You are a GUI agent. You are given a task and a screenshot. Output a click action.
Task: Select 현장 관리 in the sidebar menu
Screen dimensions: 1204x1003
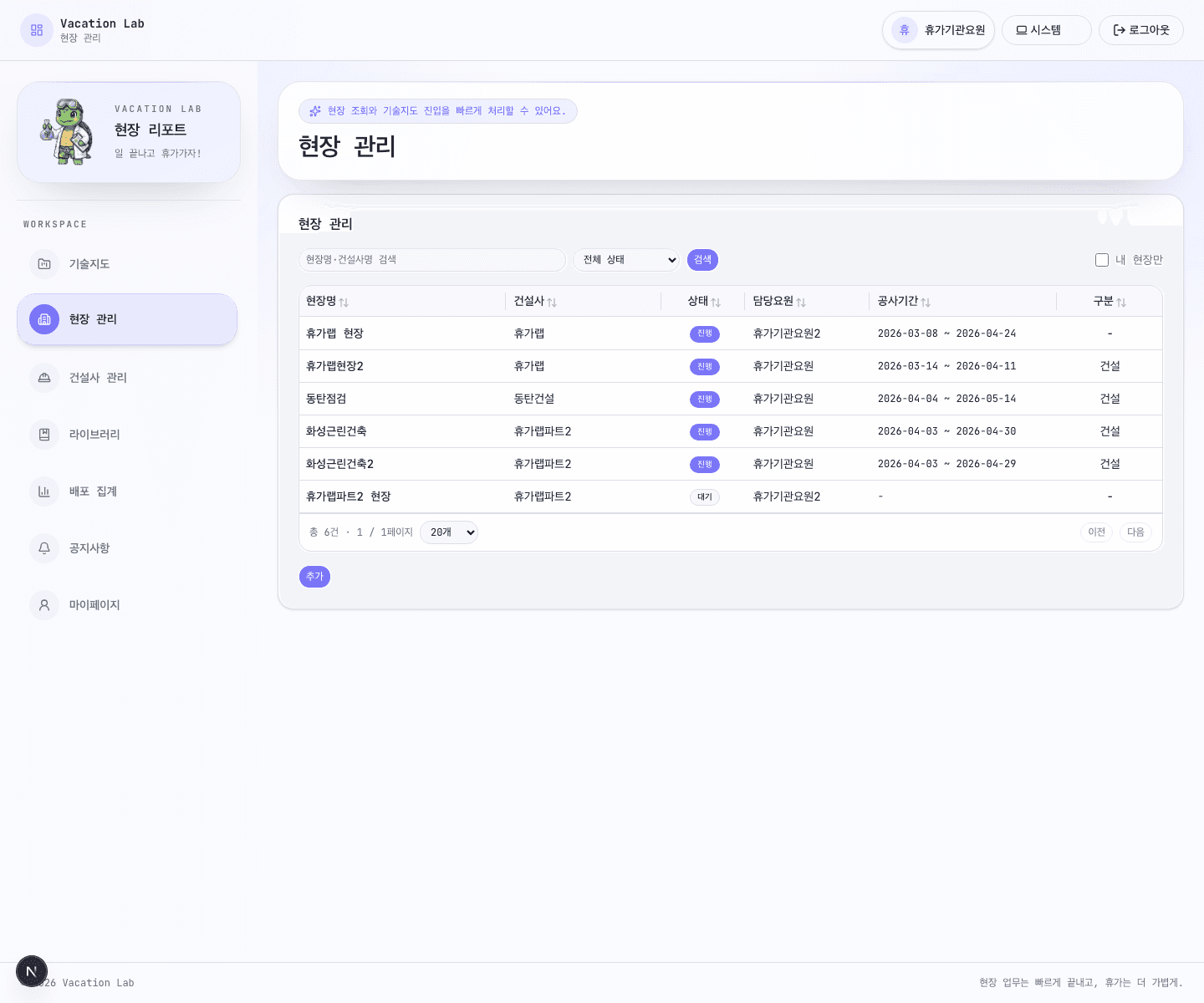pos(127,319)
